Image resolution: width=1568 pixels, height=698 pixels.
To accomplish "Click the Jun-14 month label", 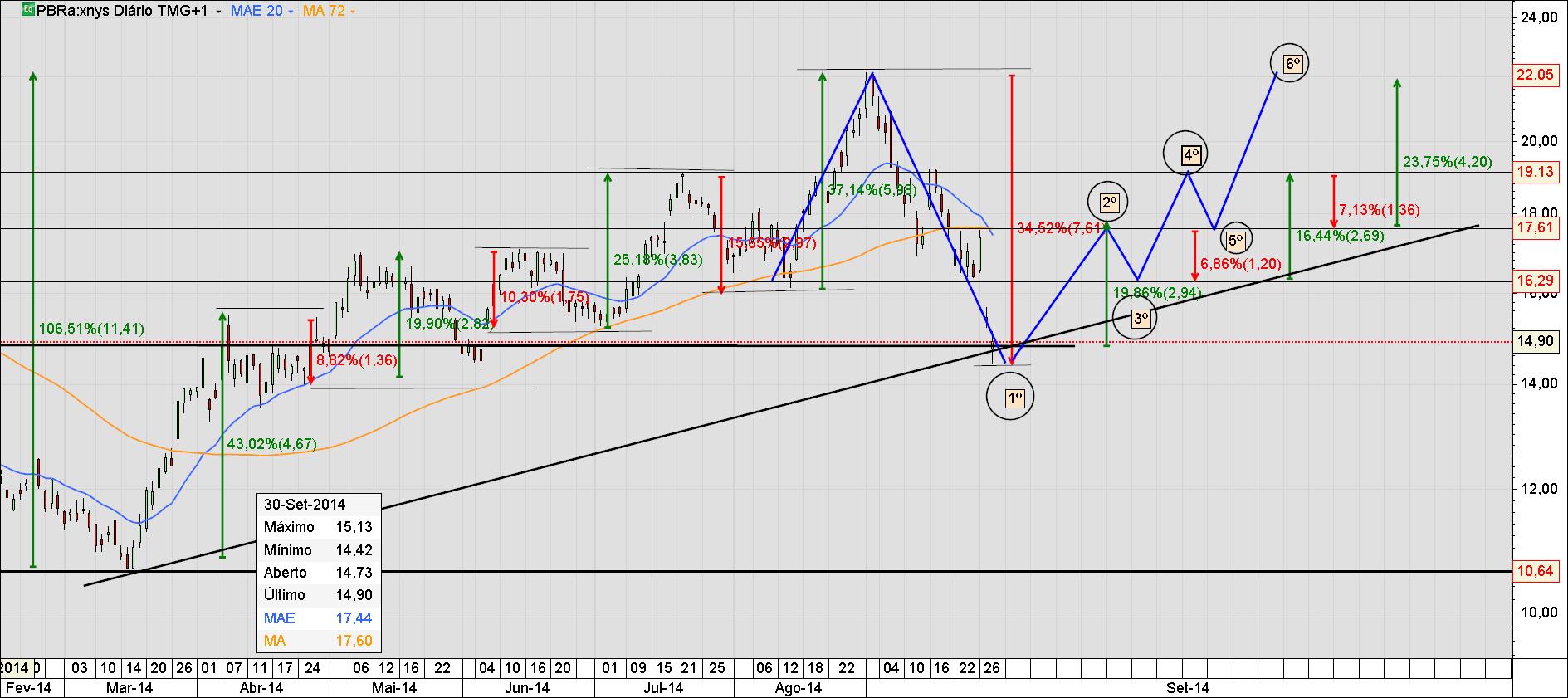I will [x=527, y=688].
